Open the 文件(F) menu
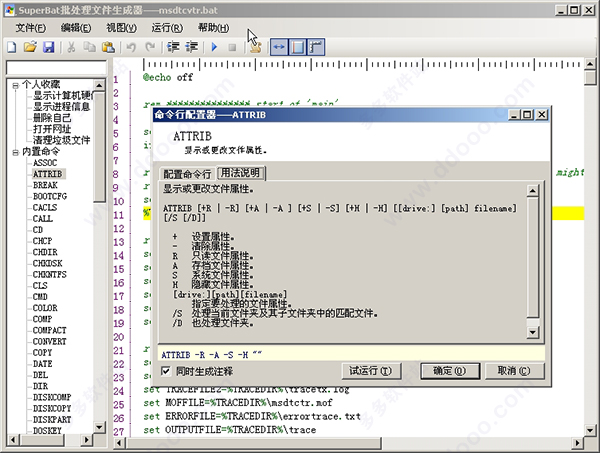Image resolution: width=600 pixels, height=453 pixels. coord(31,28)
